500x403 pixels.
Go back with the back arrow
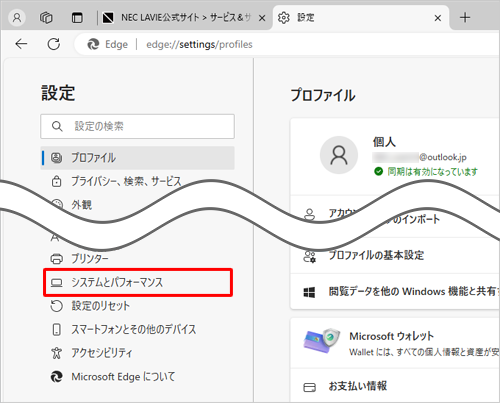(21, 44)
